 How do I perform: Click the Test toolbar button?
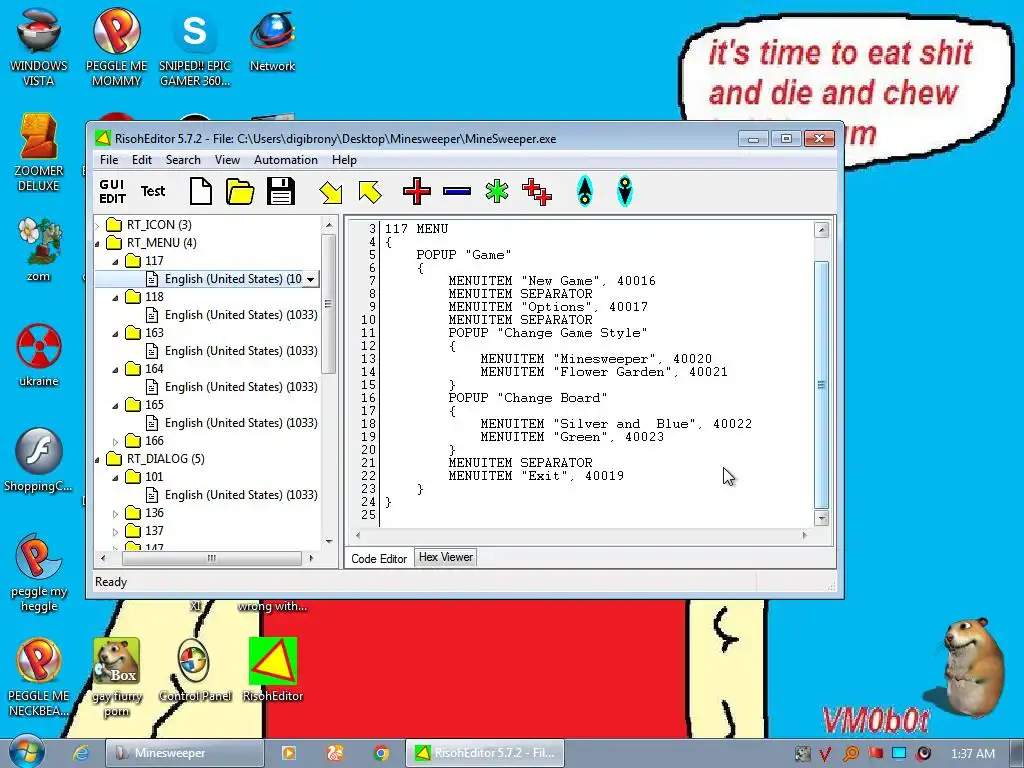coord(153,191)
